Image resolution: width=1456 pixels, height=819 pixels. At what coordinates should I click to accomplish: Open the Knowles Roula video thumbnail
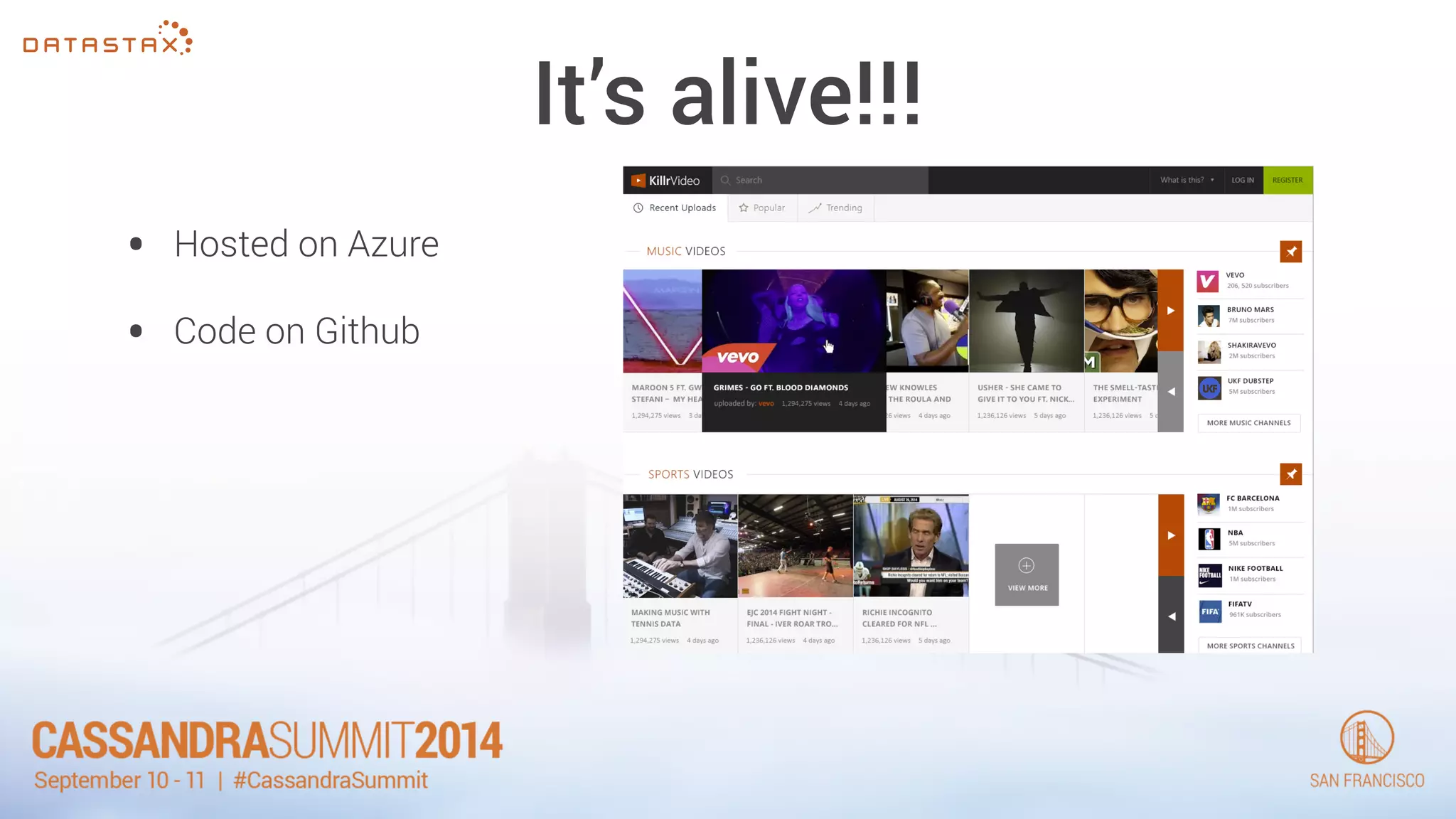point(927,321)
